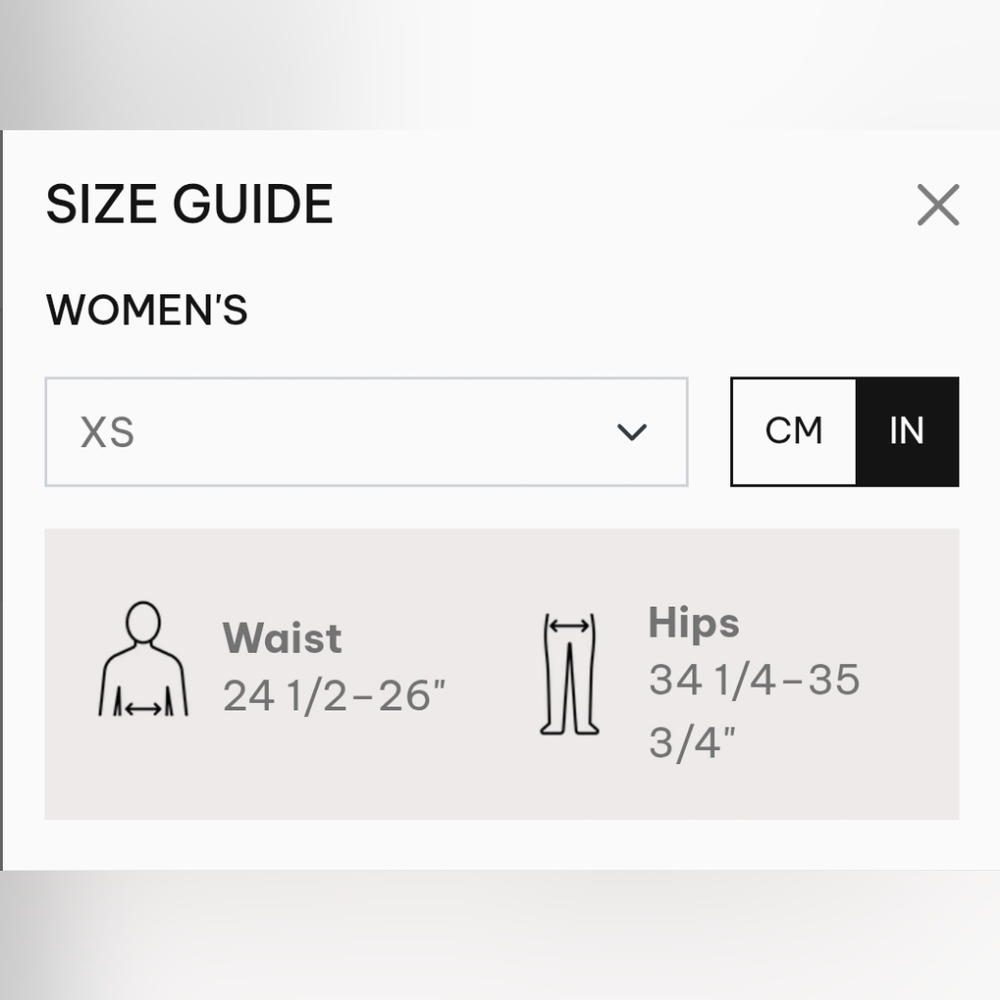Screen dimensions: 1000x1000
Task: Click the head of the torso figure icon
Action: [x=143, y=622]
